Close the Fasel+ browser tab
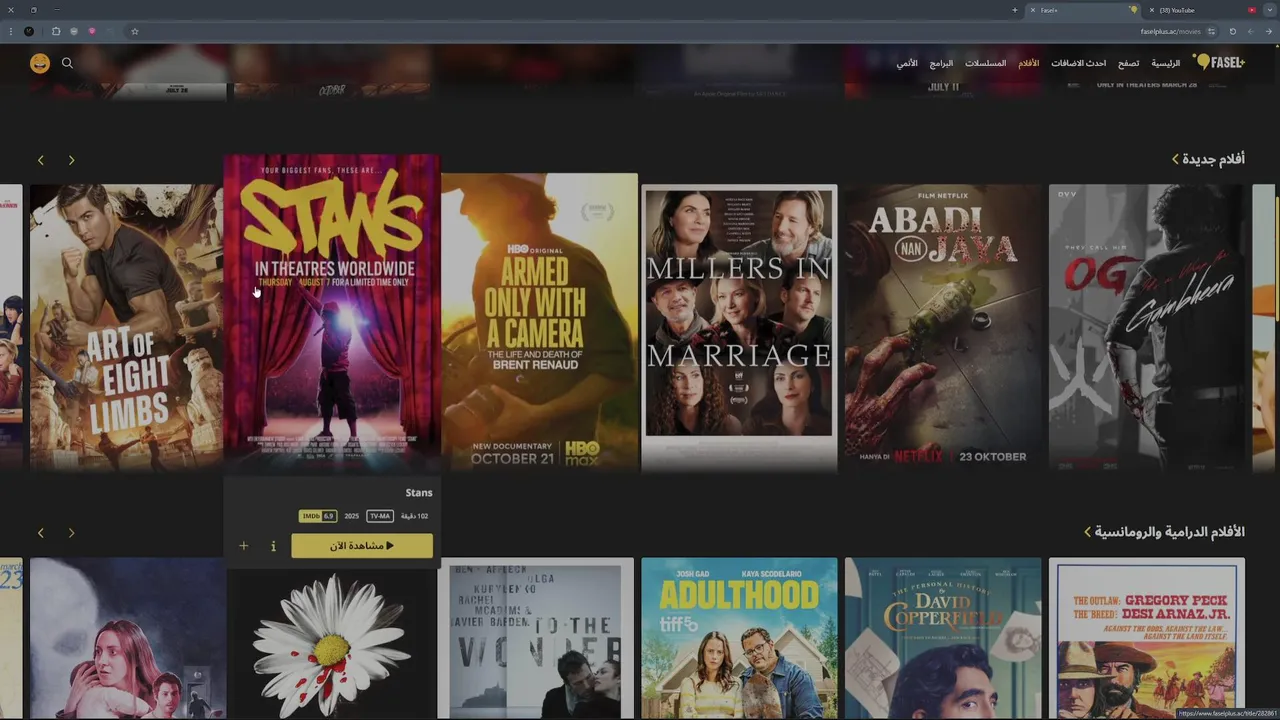 [1033, 10]
